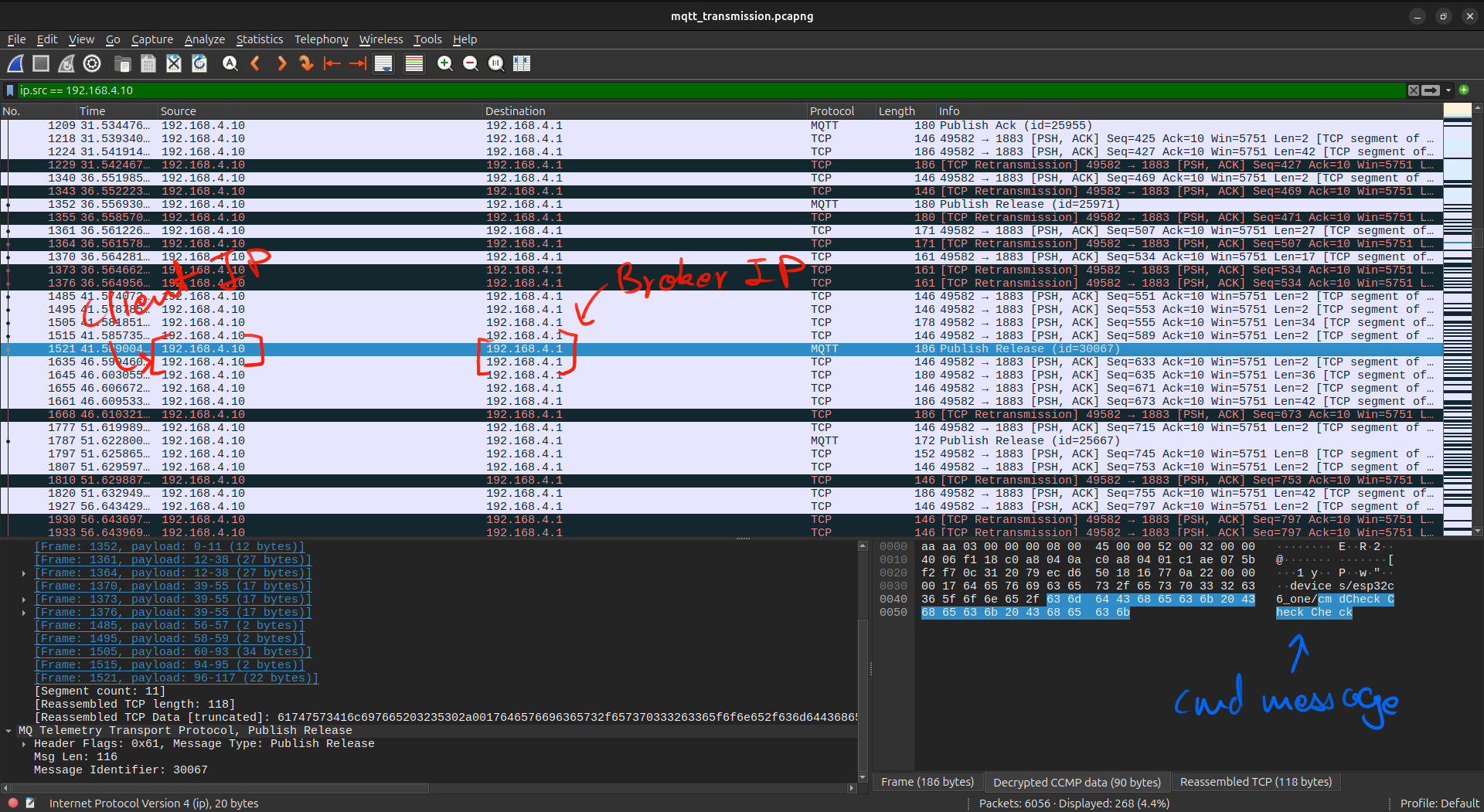1484x812 pixels.
Task: Click Profile: Default in status bar
Action: click(1439, 804)
